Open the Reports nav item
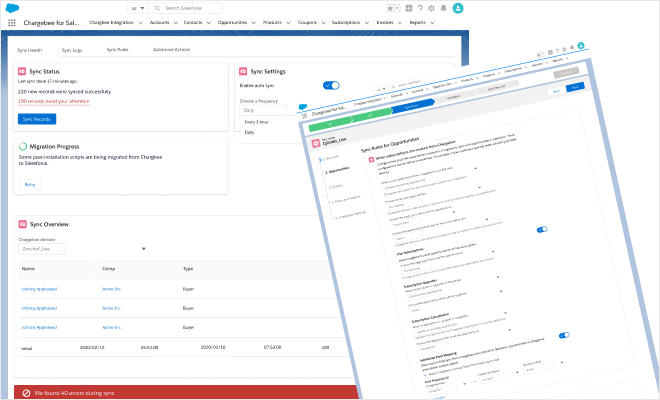 tap(418, 22)
